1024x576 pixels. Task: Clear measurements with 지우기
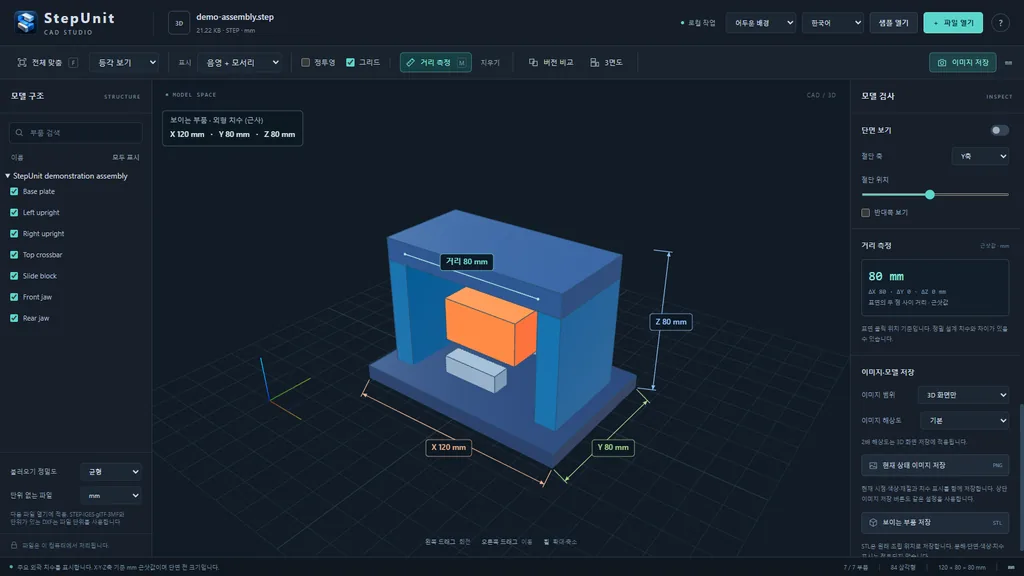pyautogui.click(x=490, y=63)
